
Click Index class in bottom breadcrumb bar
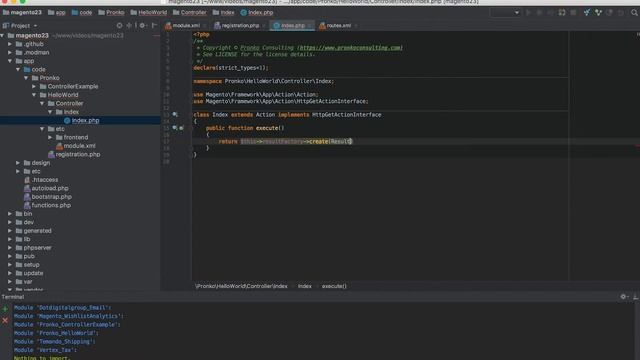pyautogui.click(x=304, y=286)
